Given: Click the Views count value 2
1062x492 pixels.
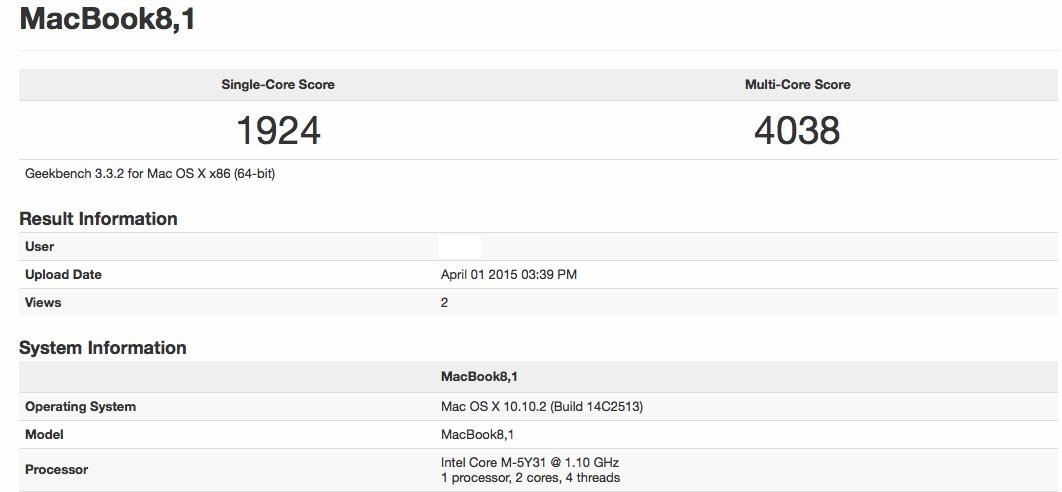Looking at the screenshot, I should point(444,303).
